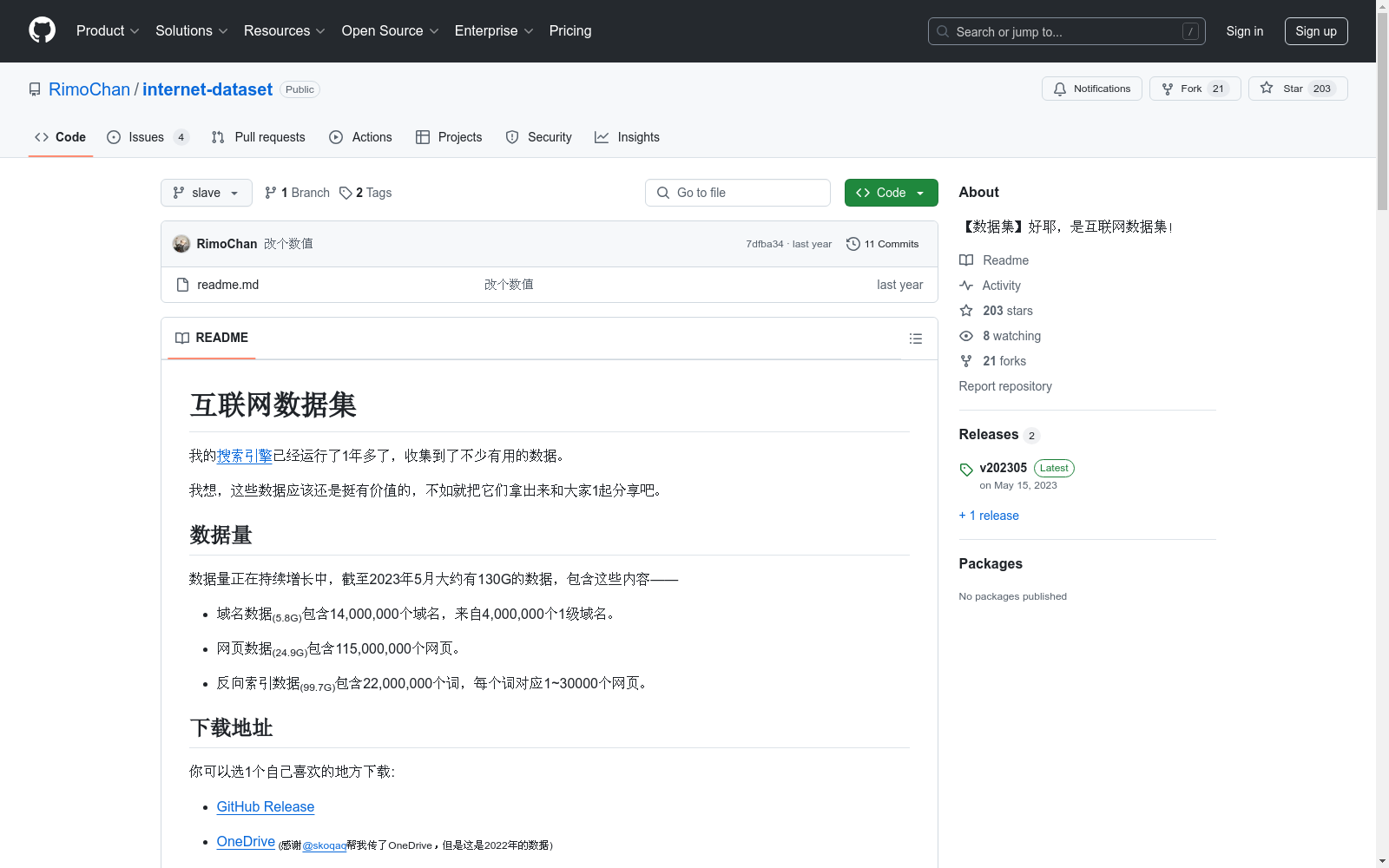
Task: Open commit author RimoChan link
Action: click(x=227, y=244)
